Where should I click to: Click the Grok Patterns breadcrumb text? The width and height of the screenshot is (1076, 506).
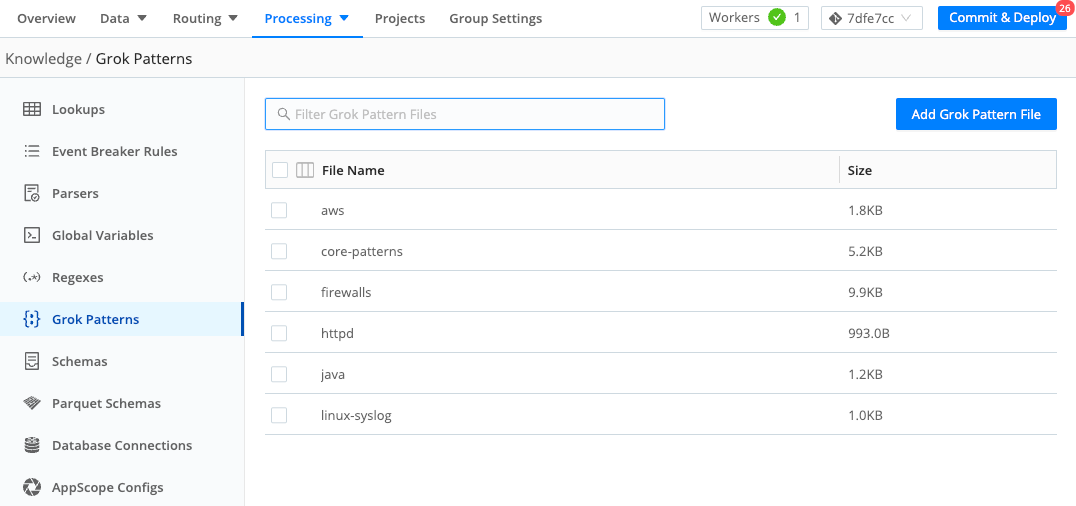[x=143, y=58]
